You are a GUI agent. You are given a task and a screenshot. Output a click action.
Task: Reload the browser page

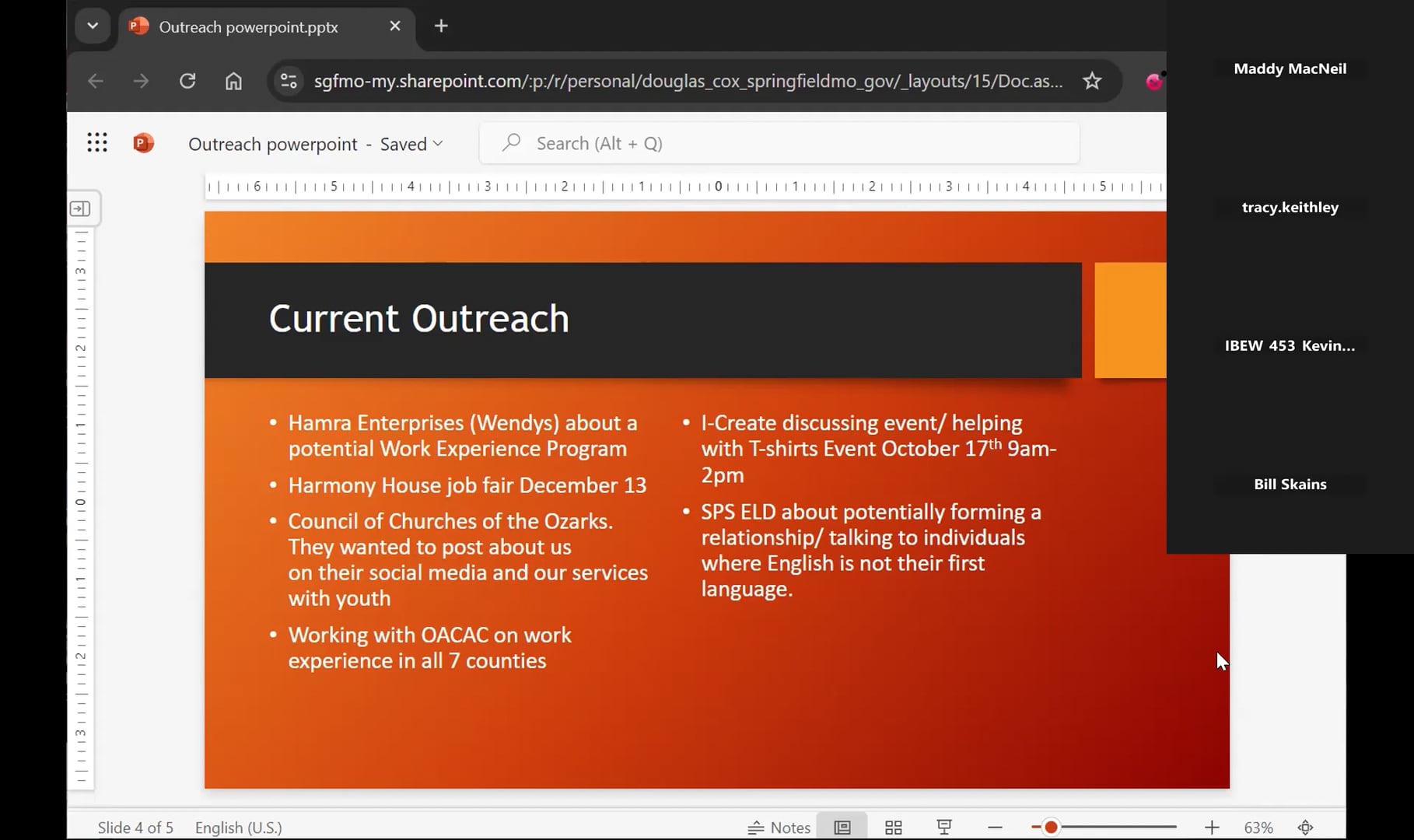187,81
